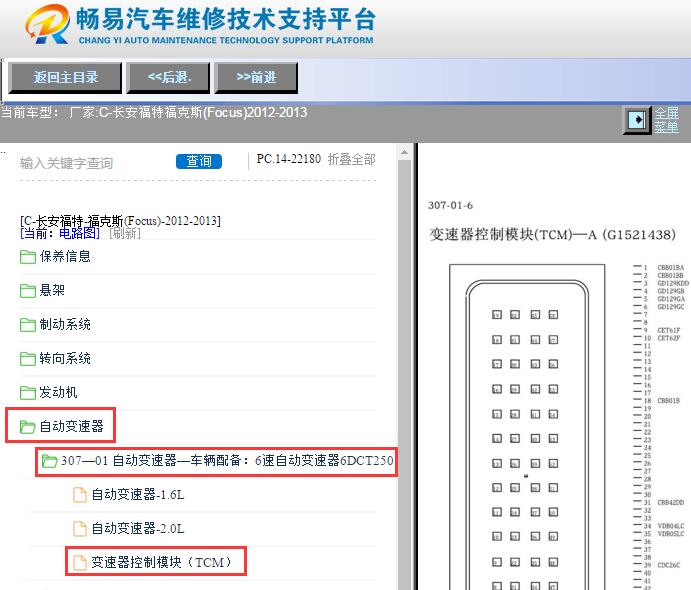Expand the 保养信息 folder

tap(65, 256)
